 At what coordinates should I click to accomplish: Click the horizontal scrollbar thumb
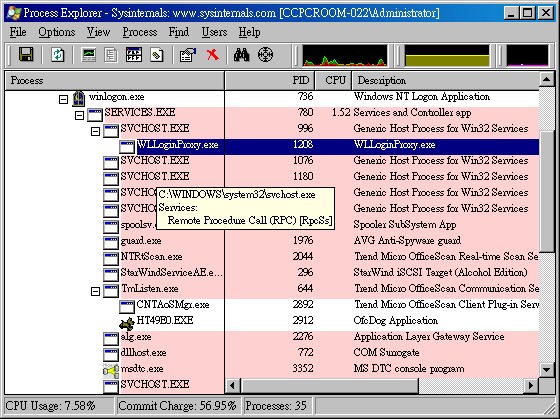[329, 385]
